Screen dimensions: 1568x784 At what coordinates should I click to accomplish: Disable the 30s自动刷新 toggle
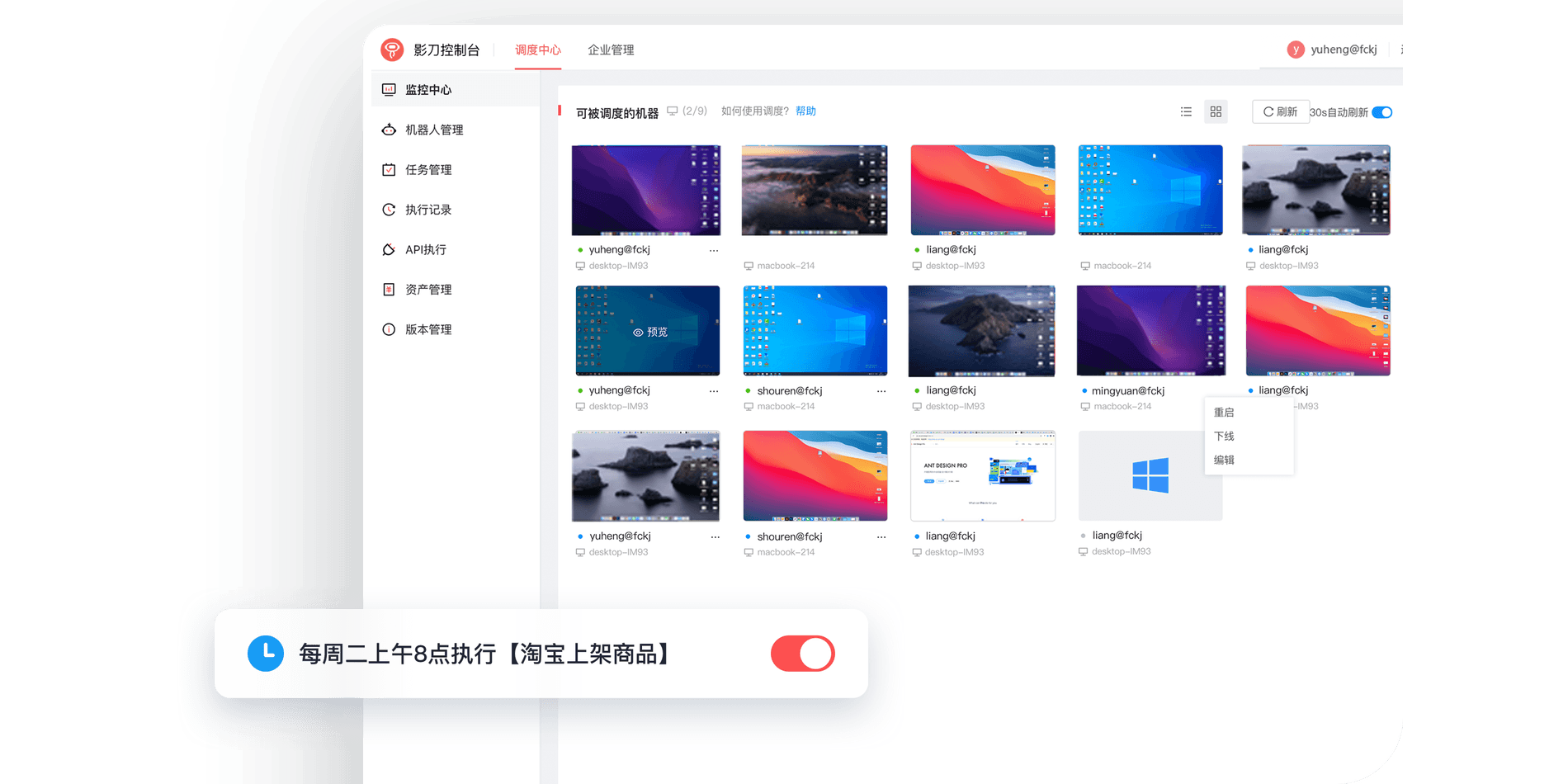click(x=1381, y=112)
